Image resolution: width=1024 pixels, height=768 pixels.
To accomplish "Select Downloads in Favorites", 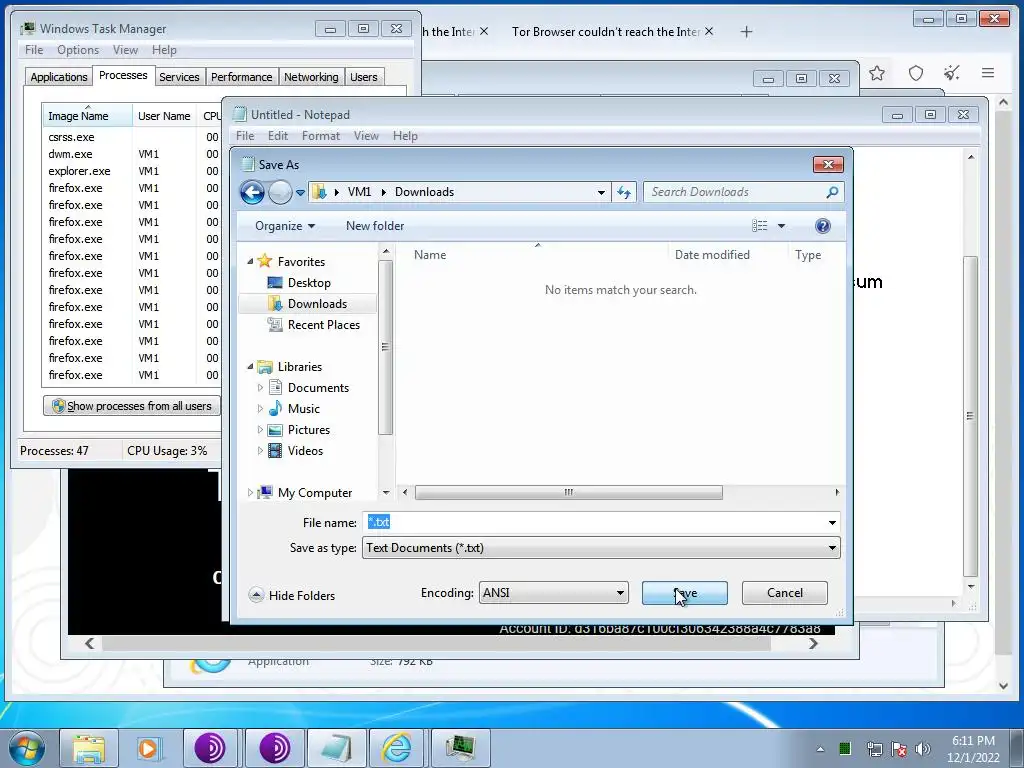I will [317, 304].
